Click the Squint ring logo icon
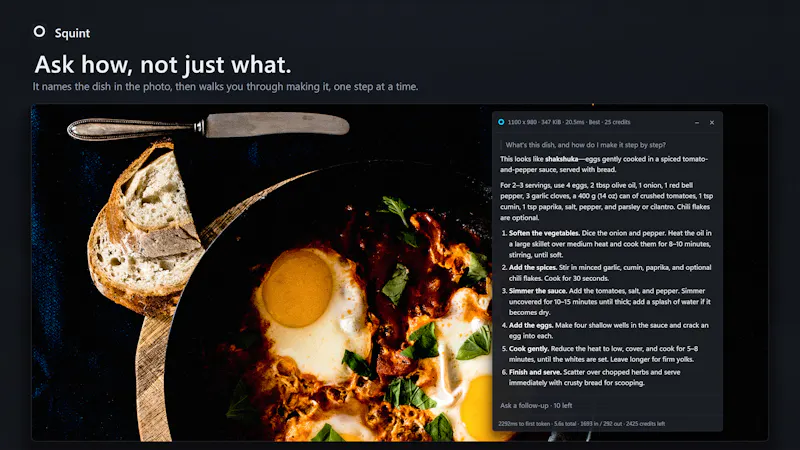 point(39,32)
